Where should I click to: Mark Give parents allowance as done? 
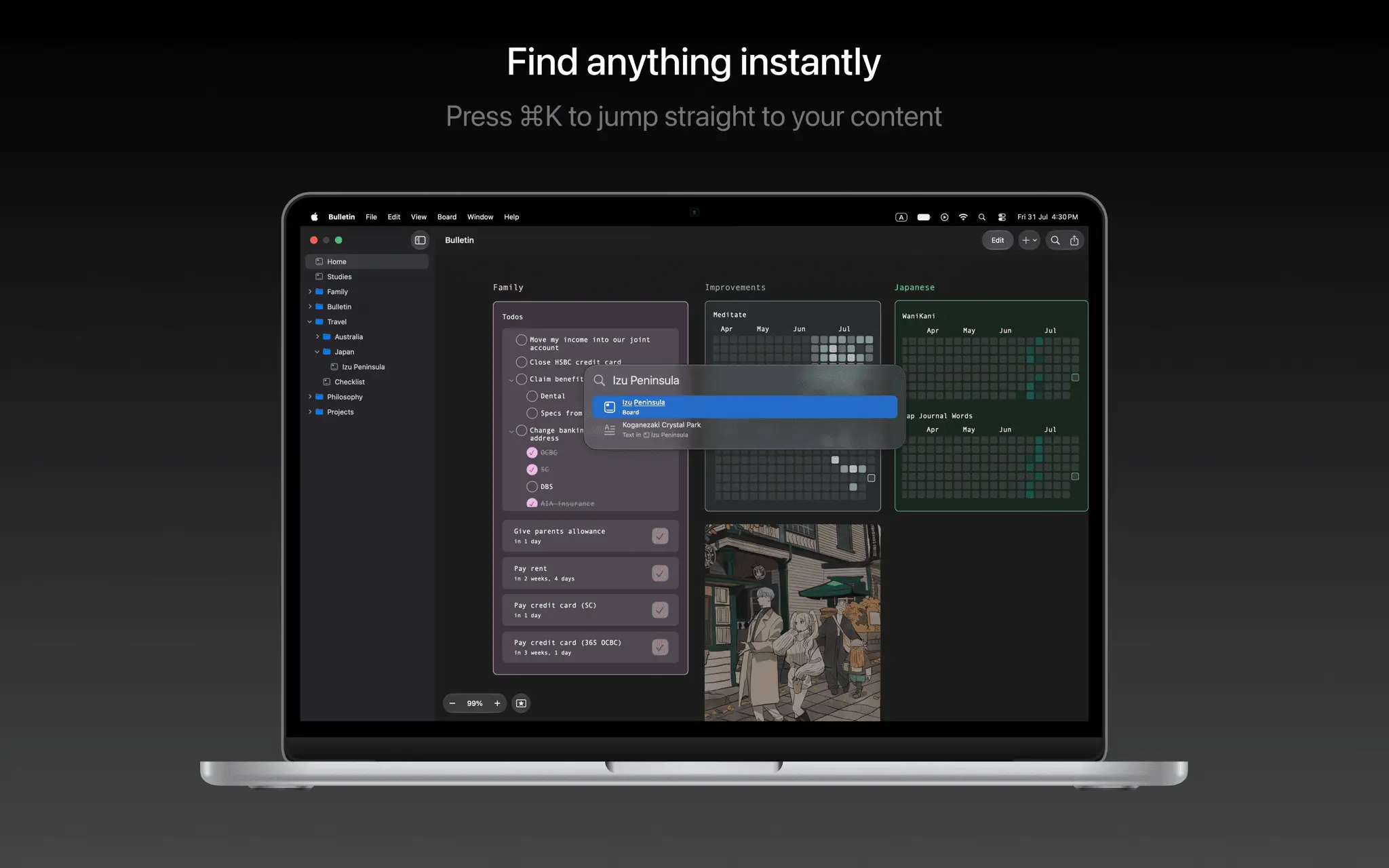660,536
